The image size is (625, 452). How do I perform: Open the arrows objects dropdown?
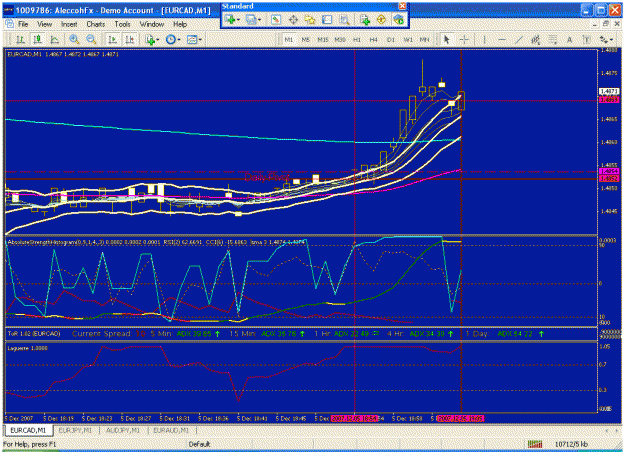(x=606, y=39)
